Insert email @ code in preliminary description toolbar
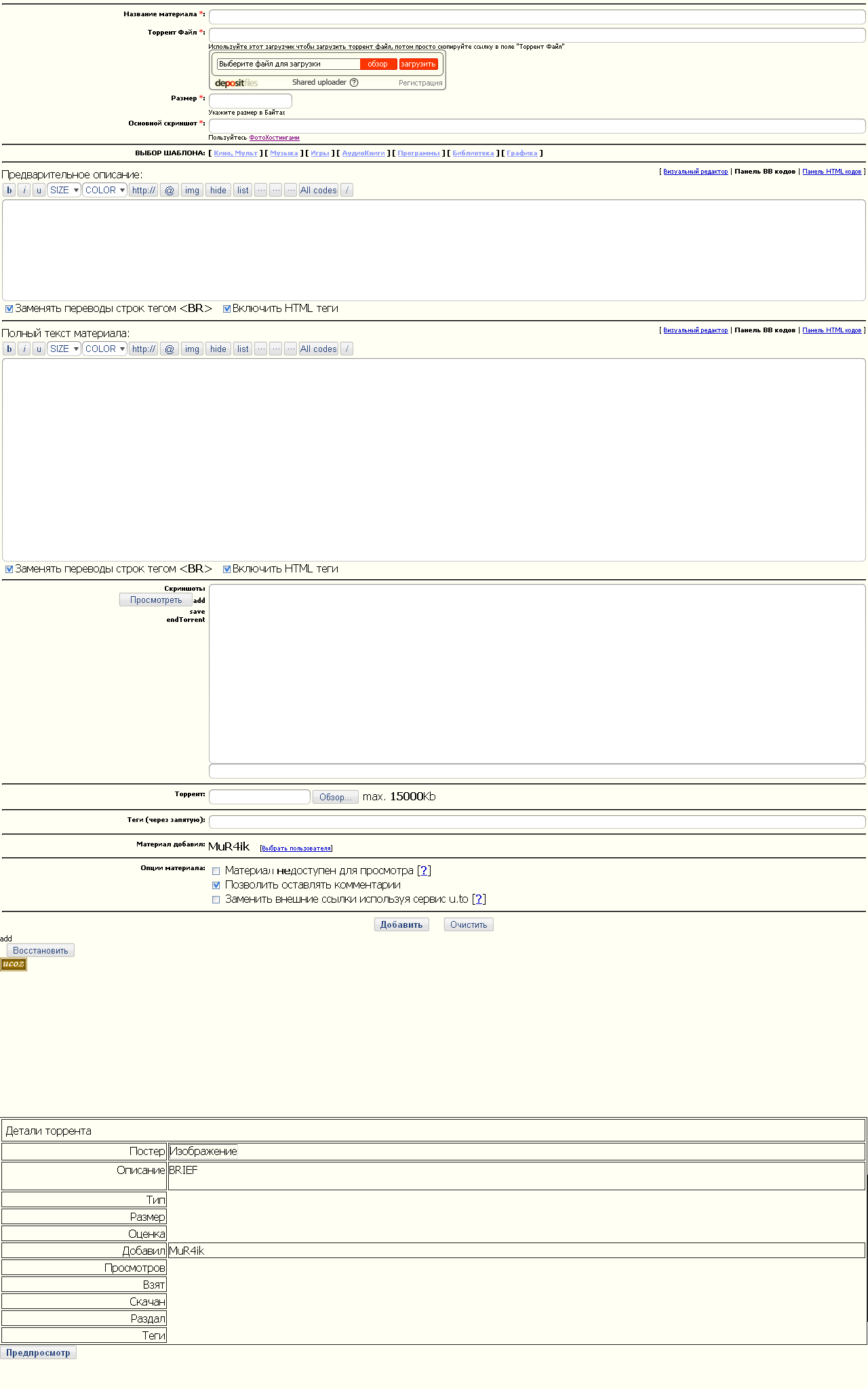This screenshot has height=1389, width=868. tap(170, 191)
